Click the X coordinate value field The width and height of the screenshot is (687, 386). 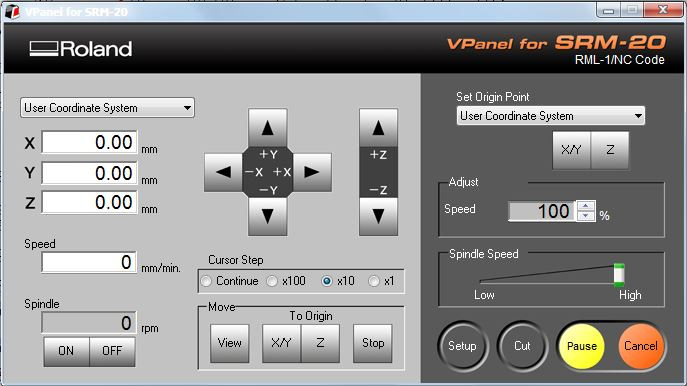(89, 142)
